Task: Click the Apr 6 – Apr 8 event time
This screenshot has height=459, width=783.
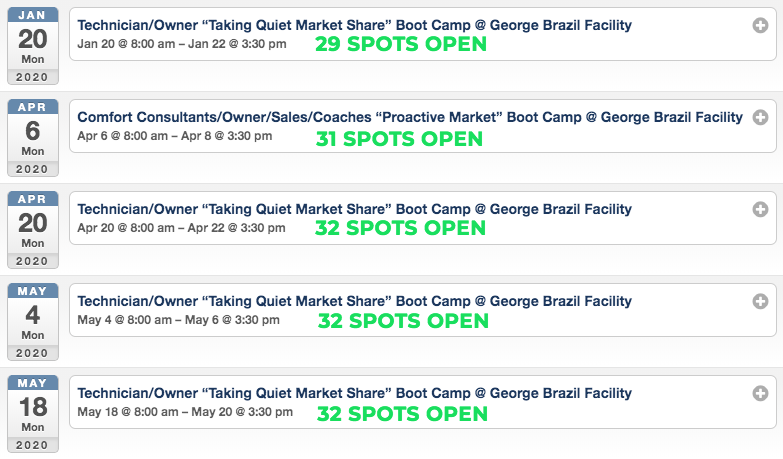Action: tap(175, 136)
